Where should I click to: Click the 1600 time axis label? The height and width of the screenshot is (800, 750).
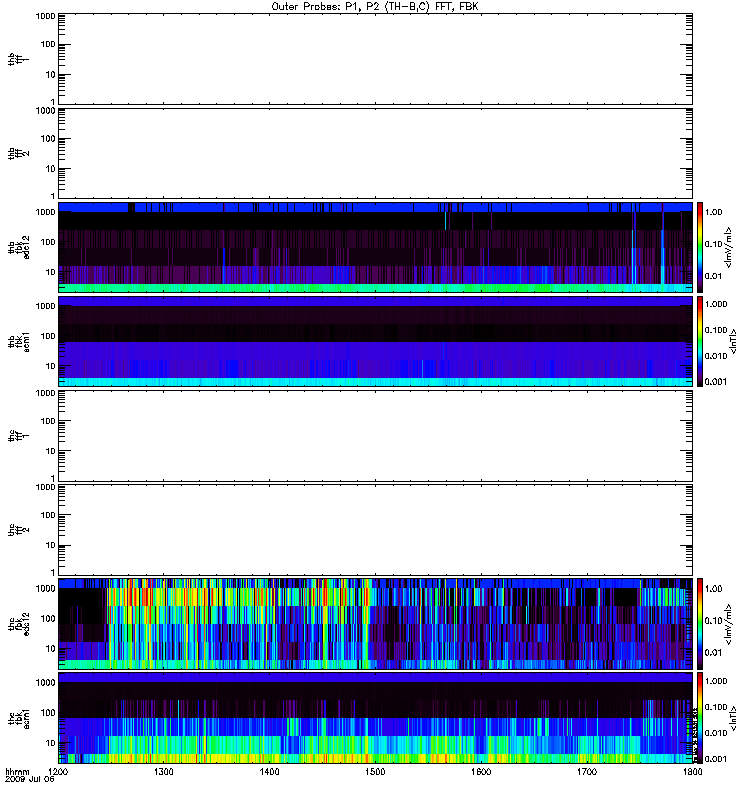(481, 772)
